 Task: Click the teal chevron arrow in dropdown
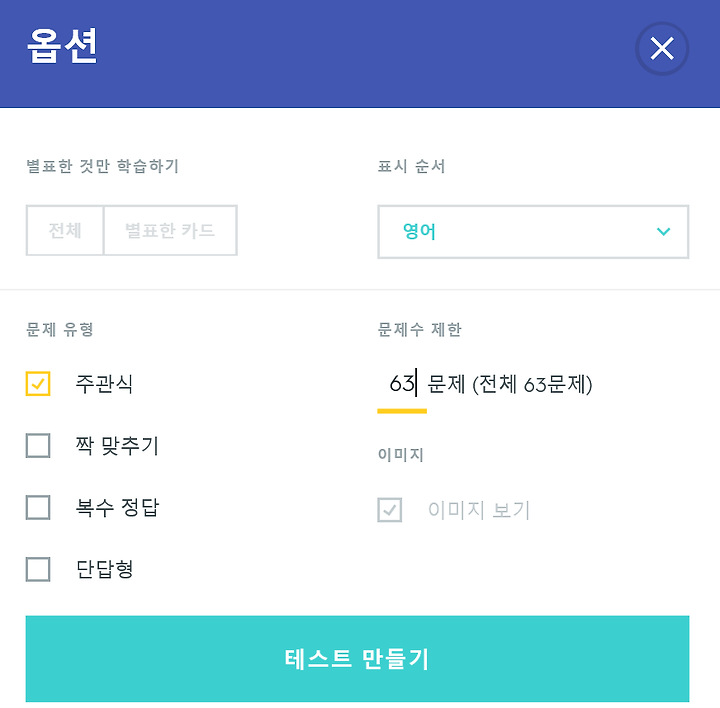pos(664,231)
